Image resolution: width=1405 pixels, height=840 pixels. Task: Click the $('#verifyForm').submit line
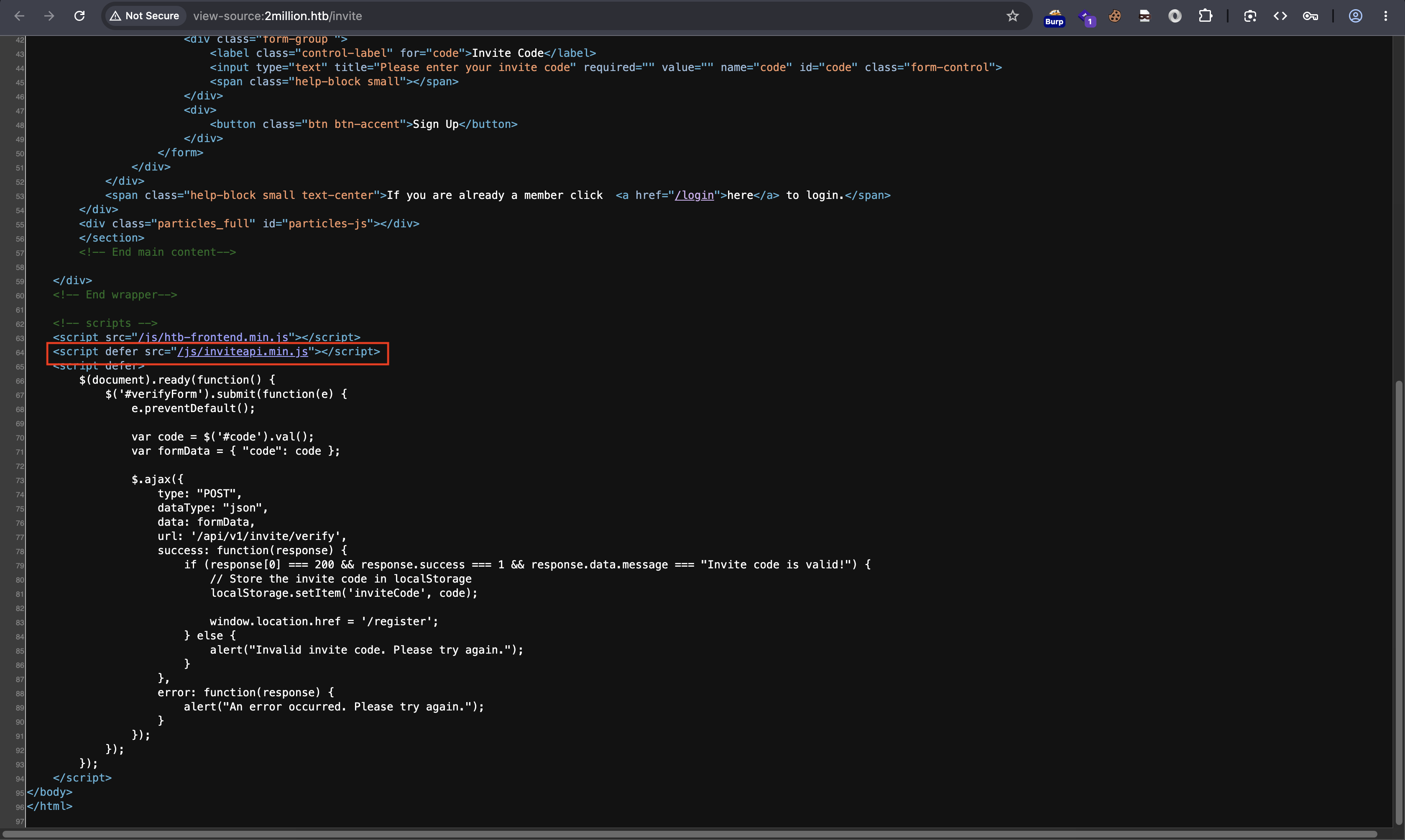coord(227,394)
